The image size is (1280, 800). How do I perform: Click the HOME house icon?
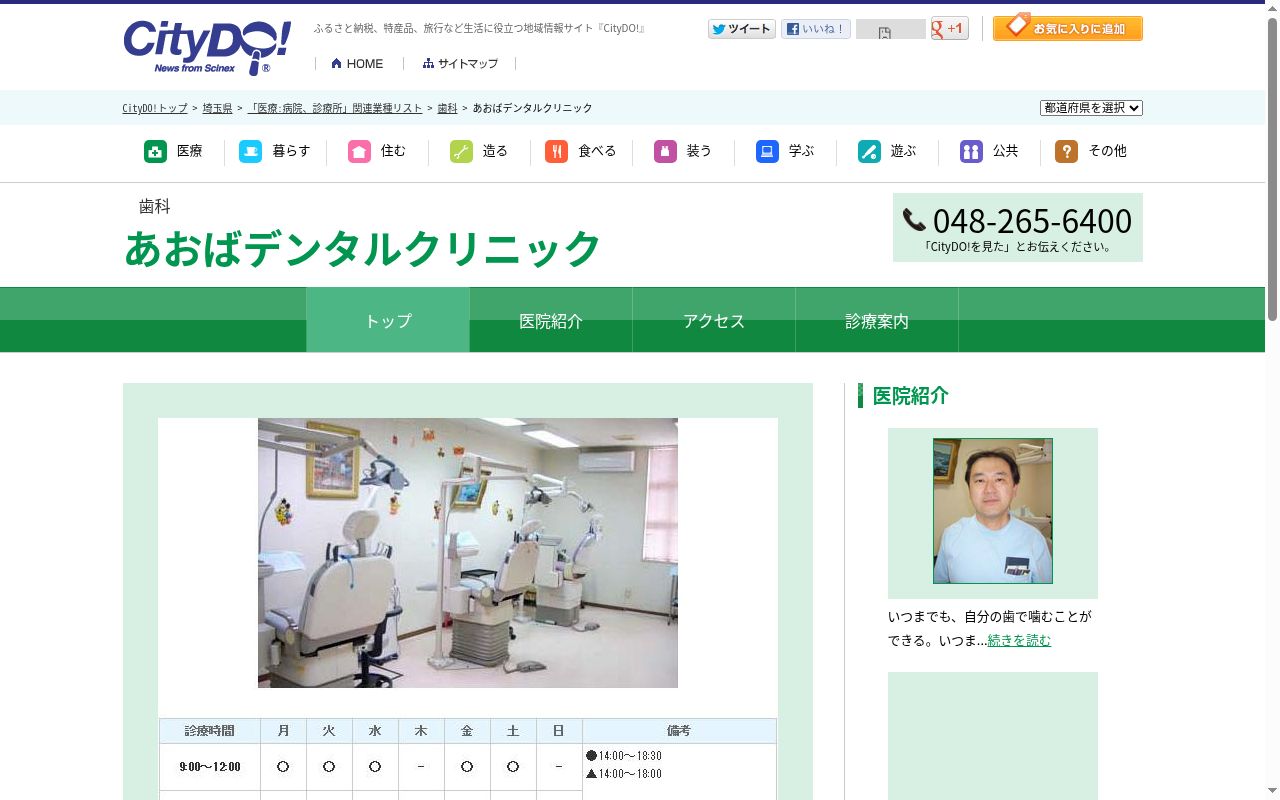click(337, 63)
